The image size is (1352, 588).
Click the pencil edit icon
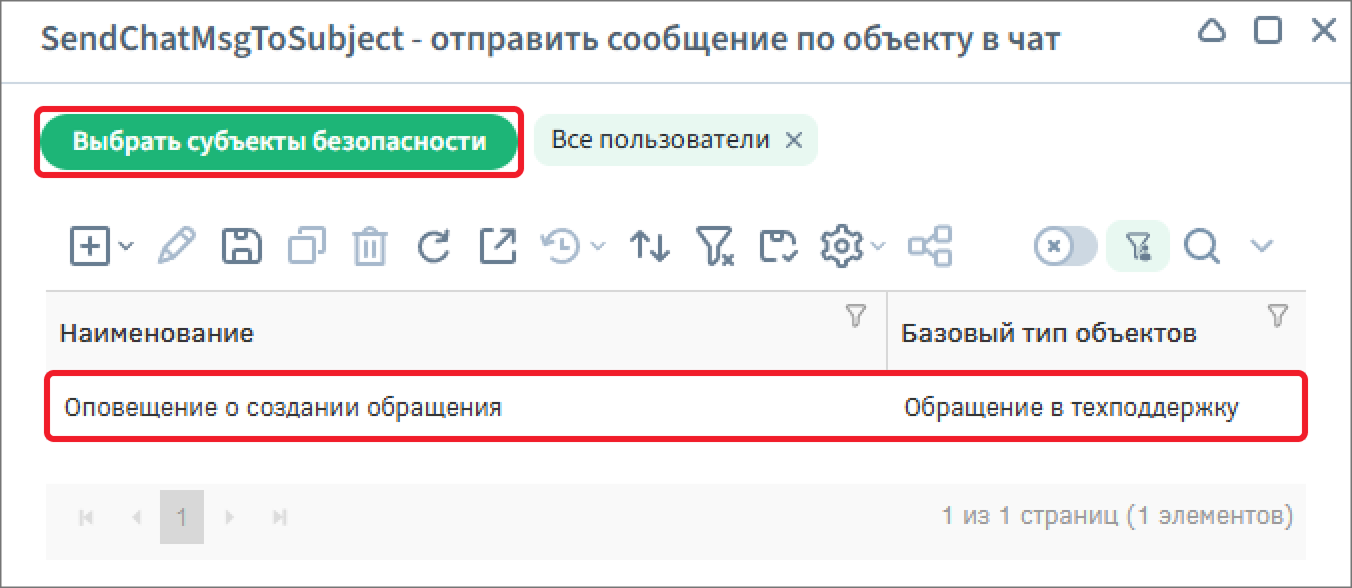click(178, 245)
